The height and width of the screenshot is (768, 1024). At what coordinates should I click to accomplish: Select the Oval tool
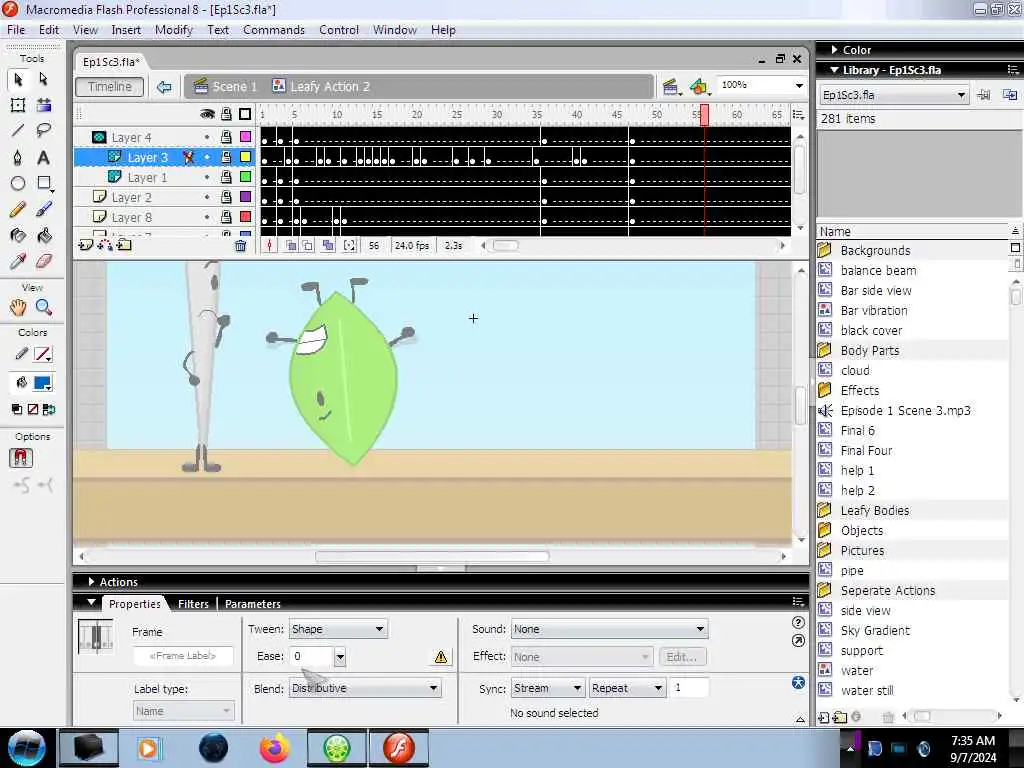click(18, 184)
